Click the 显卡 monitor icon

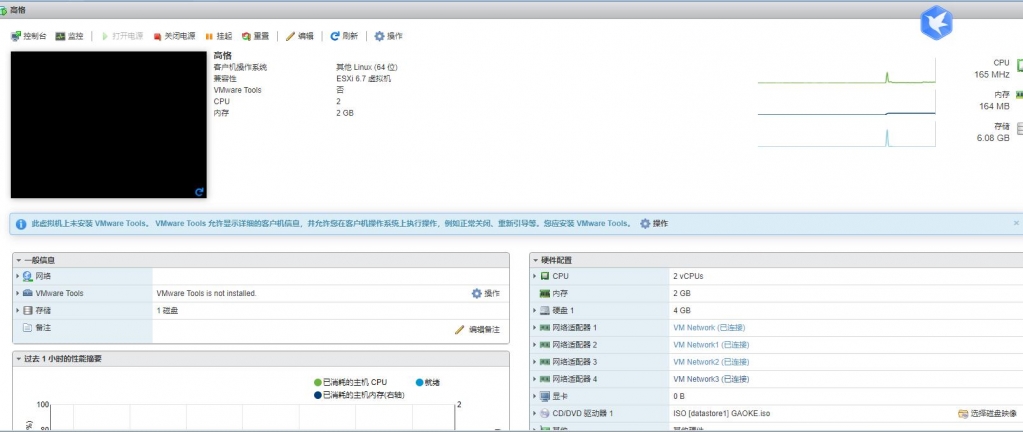click(x=545, y=396)
